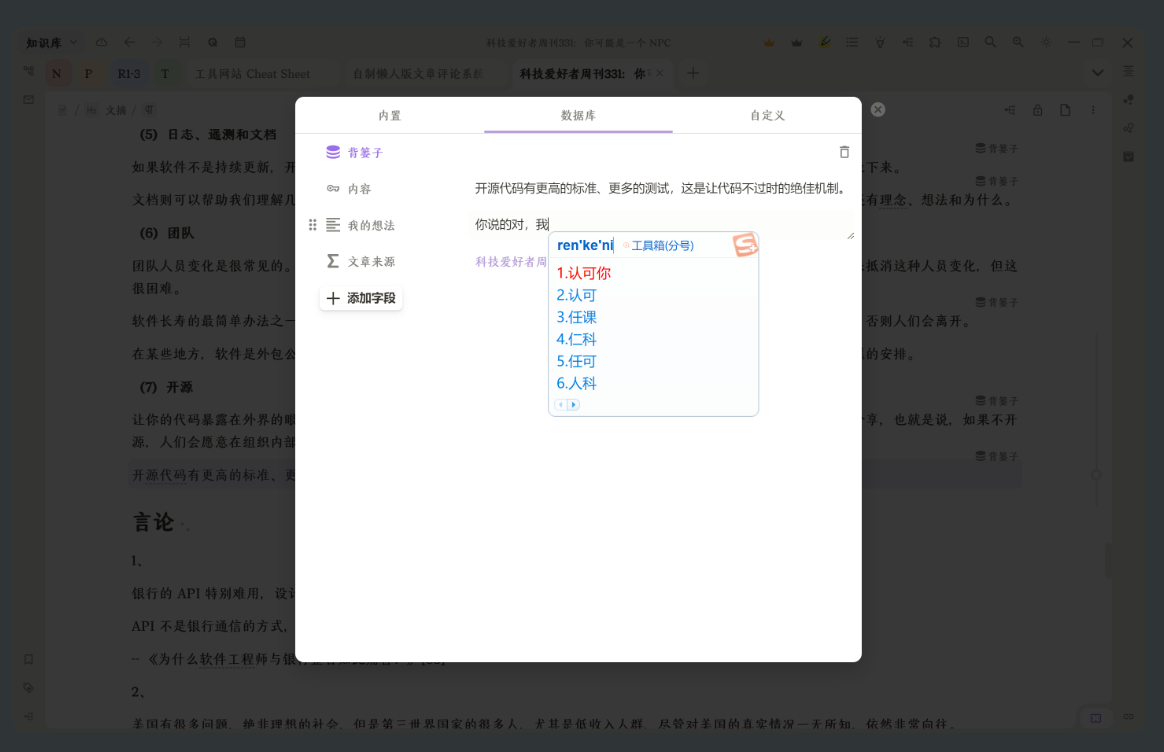Add a new tab with plus button
Screen dimensions: 1164x752
click(x=693, y=73)
